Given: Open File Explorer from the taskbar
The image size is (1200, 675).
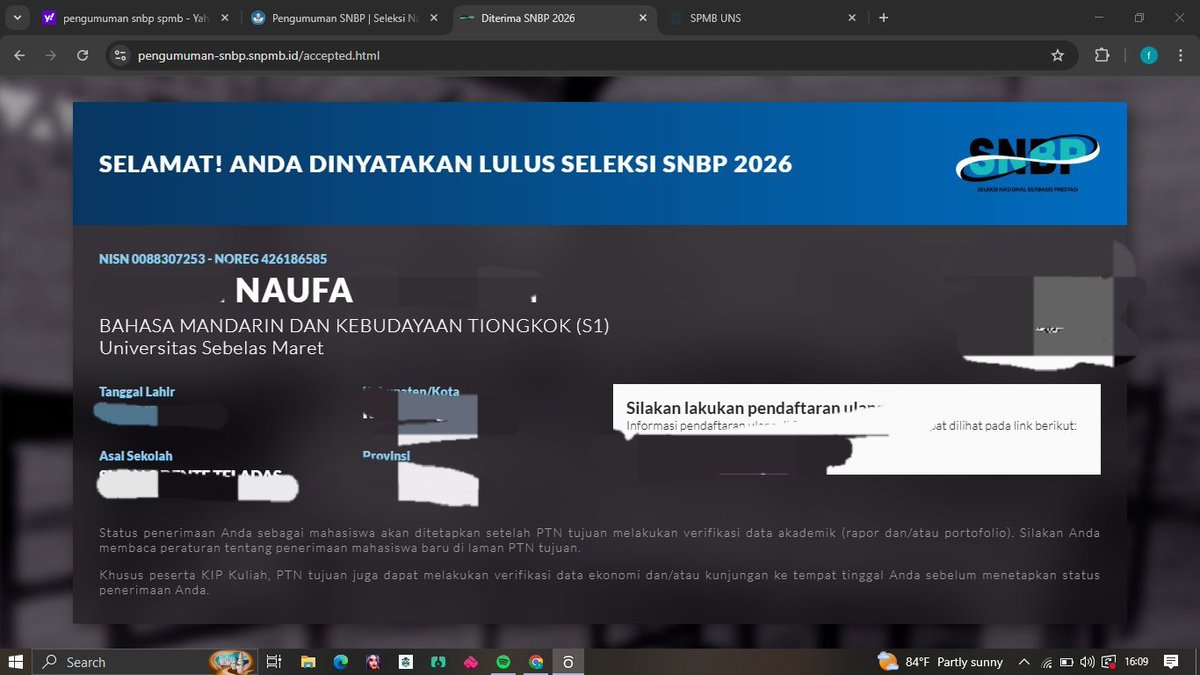Looking at the screenshot, I should pos(308,662).
